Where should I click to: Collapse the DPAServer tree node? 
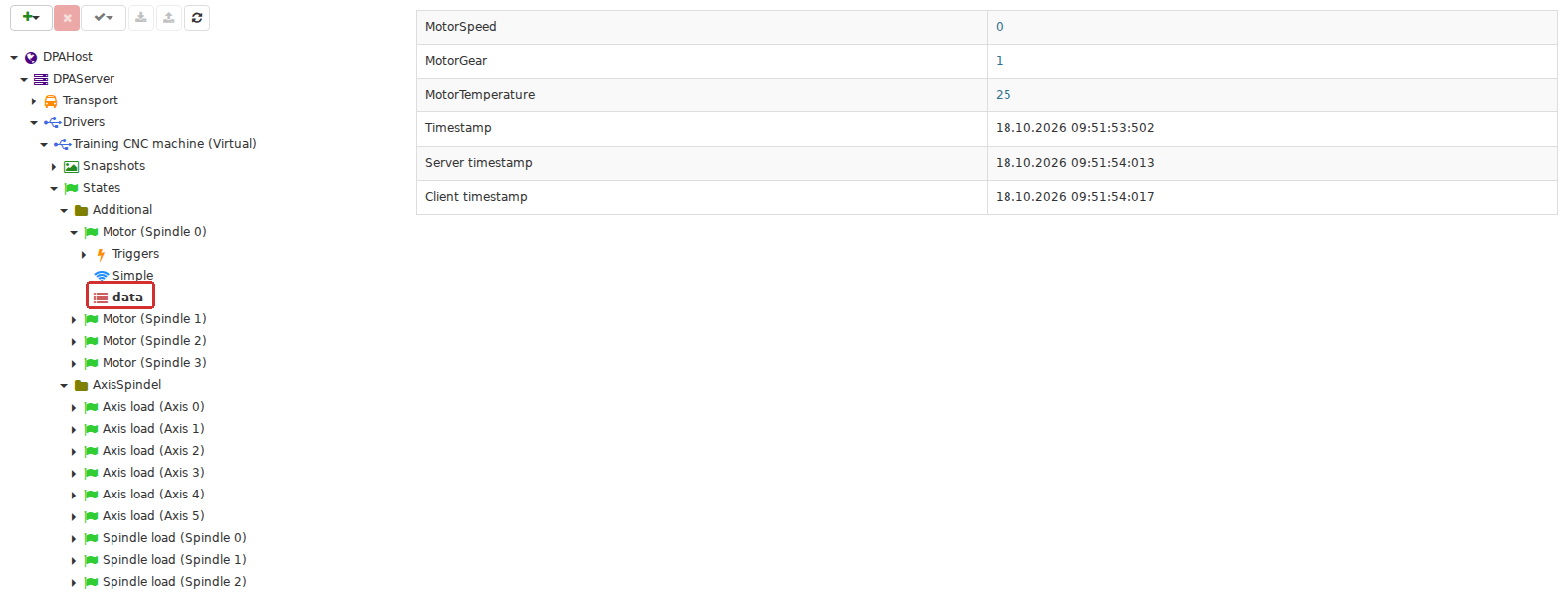pyautogui.click(x=24, y=80)
